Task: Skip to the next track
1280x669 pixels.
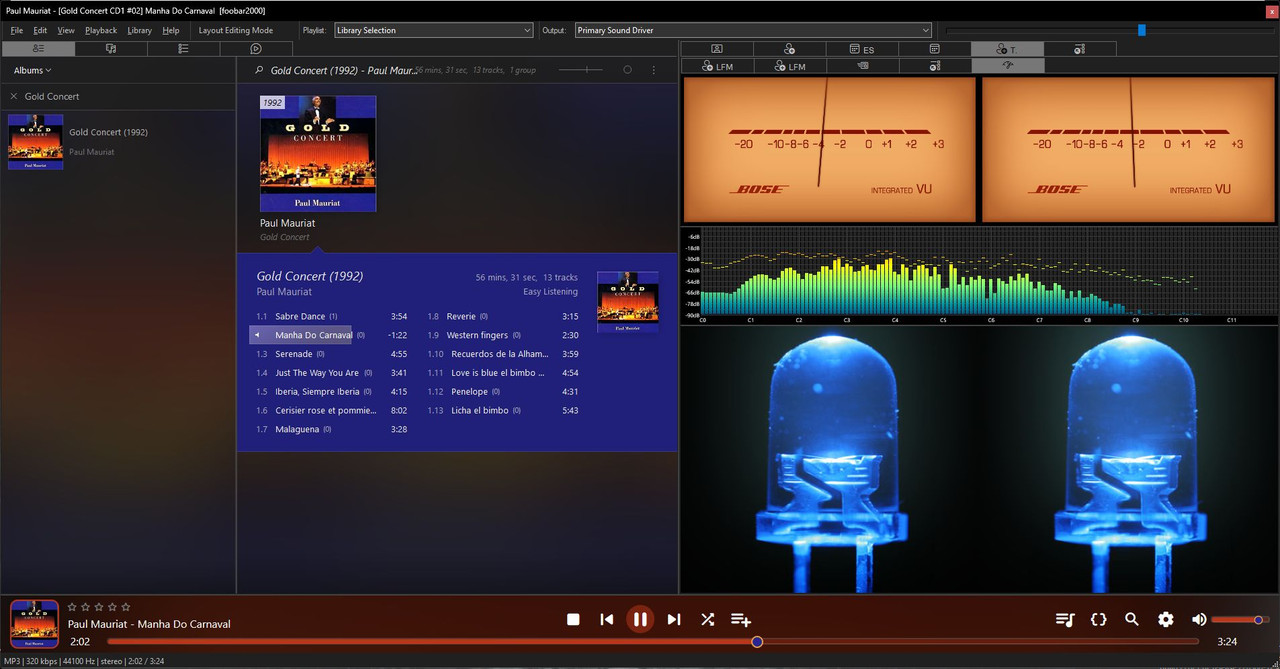Action: click(674, 620)
